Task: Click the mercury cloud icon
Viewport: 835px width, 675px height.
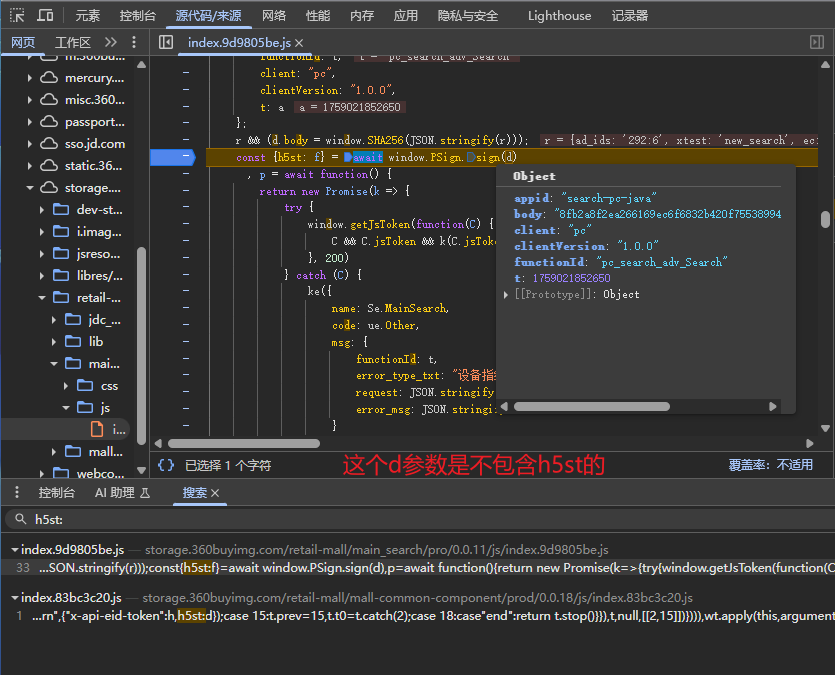Action: click(x=49, y=78)
